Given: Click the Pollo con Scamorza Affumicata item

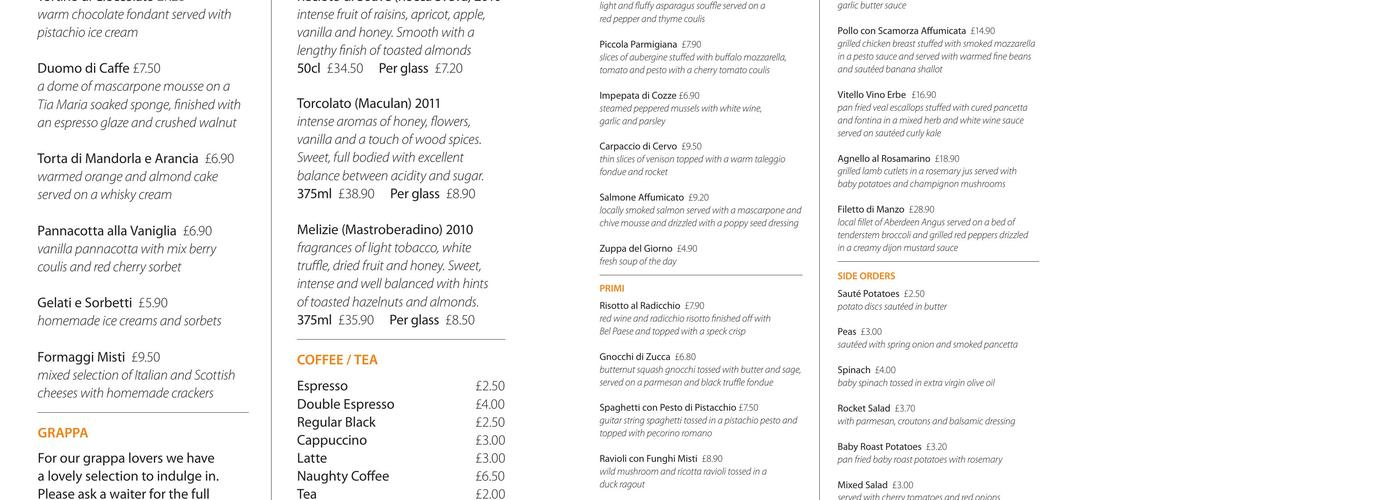Looking at the screenshot, I should (901, 31).
